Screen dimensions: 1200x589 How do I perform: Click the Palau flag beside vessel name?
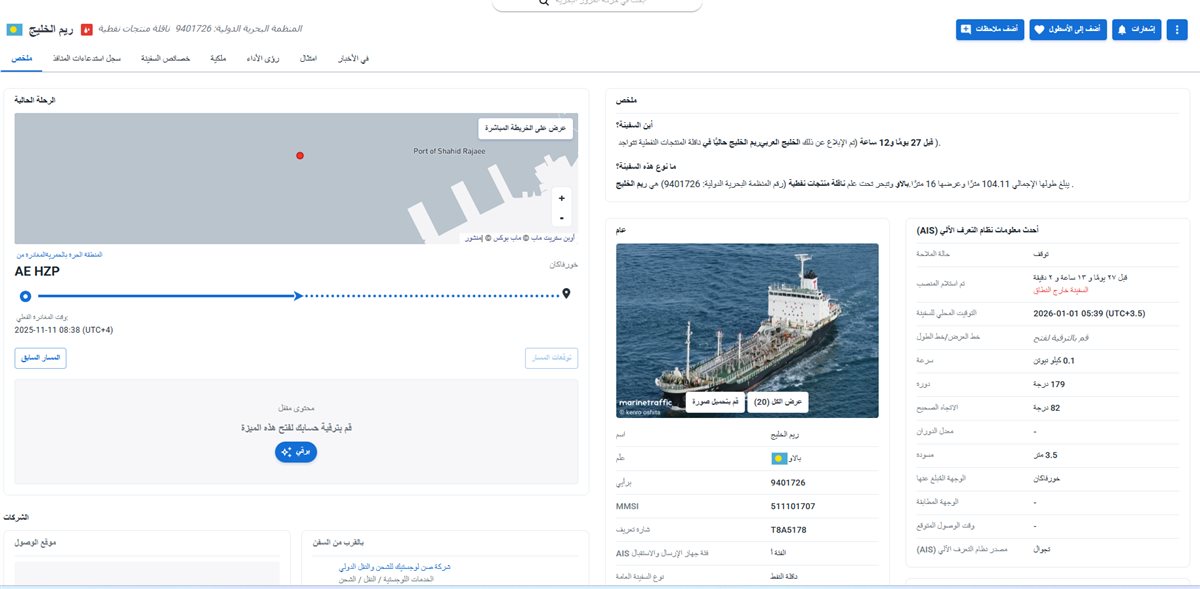click(15, 29)
